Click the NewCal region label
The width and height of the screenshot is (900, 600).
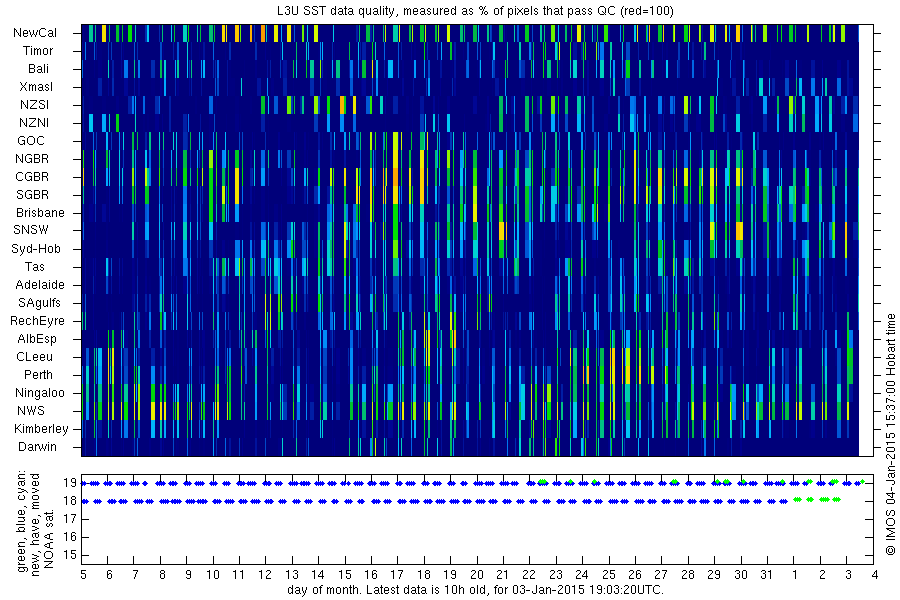tap(35, 33)
